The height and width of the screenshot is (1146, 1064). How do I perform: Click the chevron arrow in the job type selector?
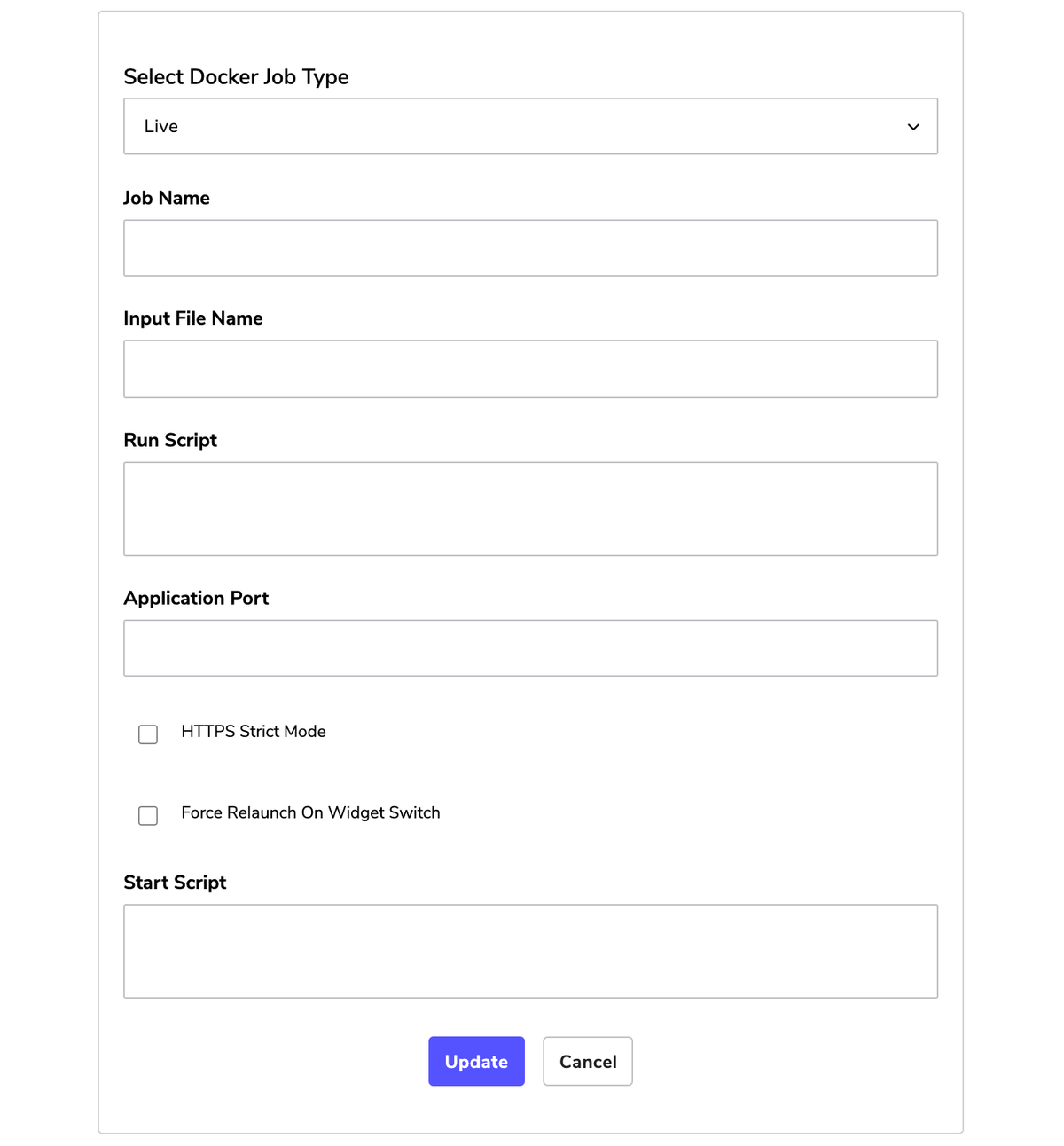click(913, 127)
